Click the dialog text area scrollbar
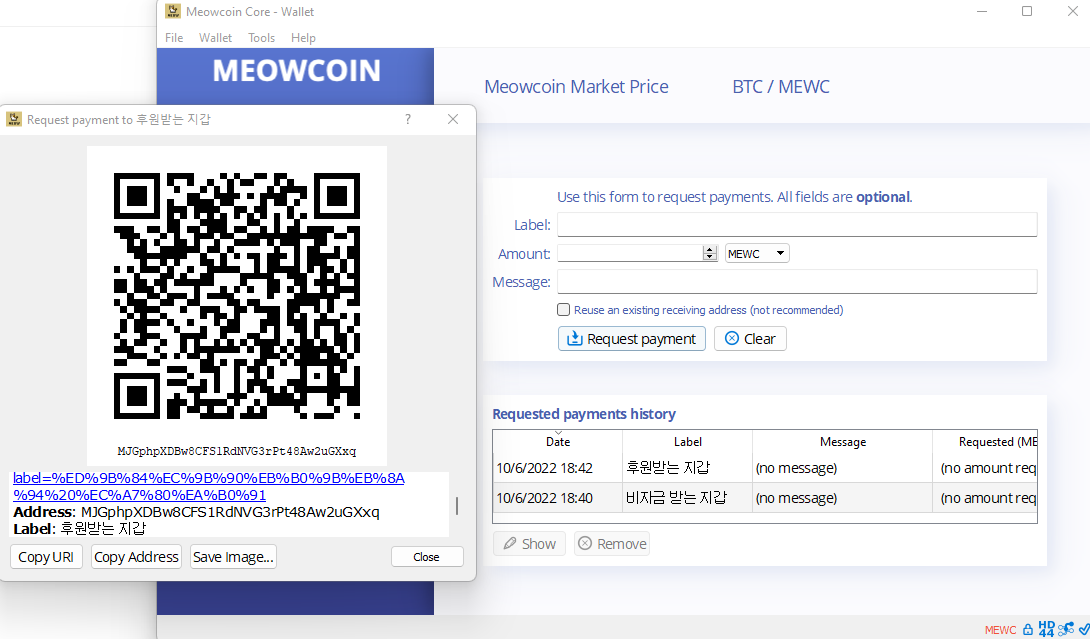 pos(457,505)
